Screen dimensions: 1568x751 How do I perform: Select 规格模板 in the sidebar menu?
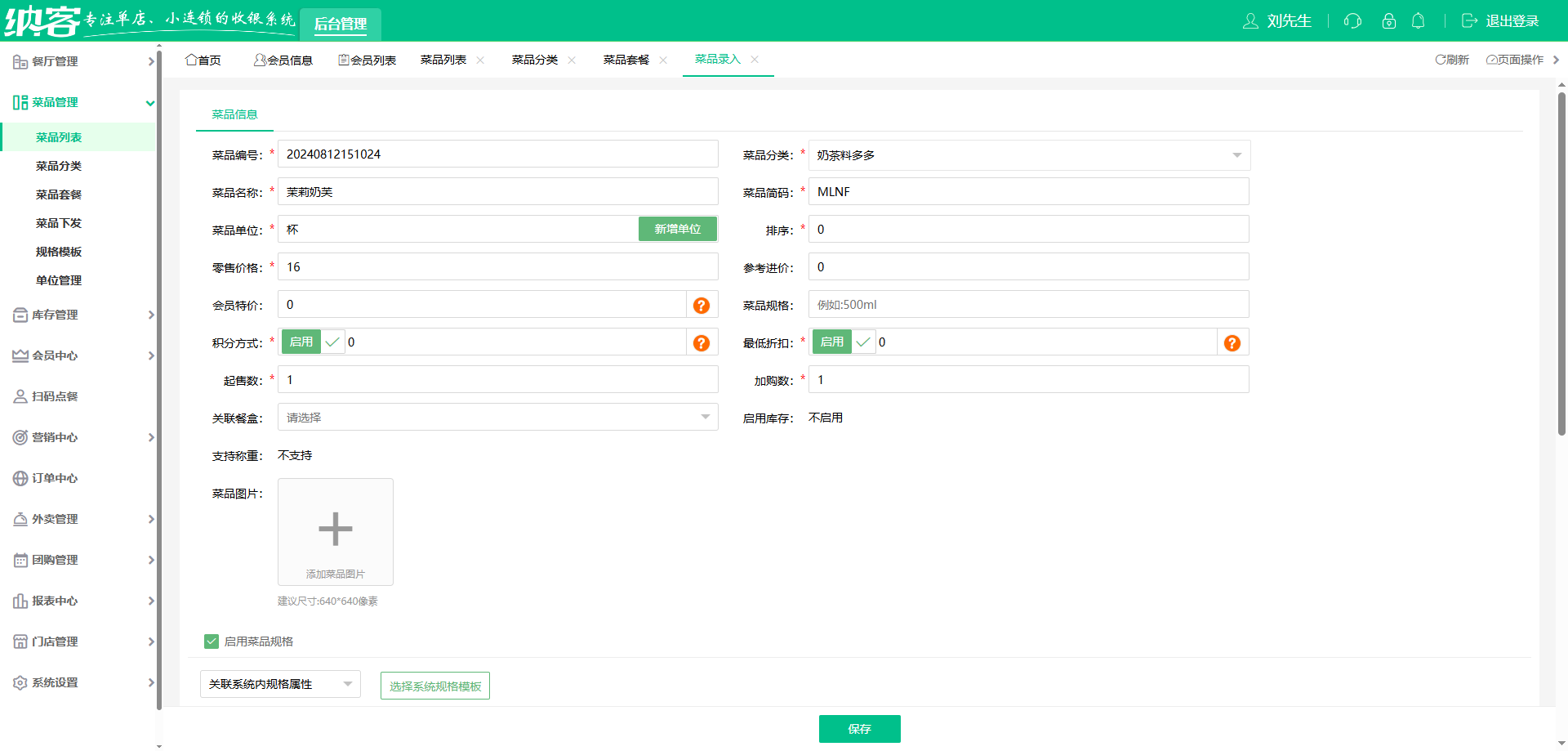click(59, 252)
